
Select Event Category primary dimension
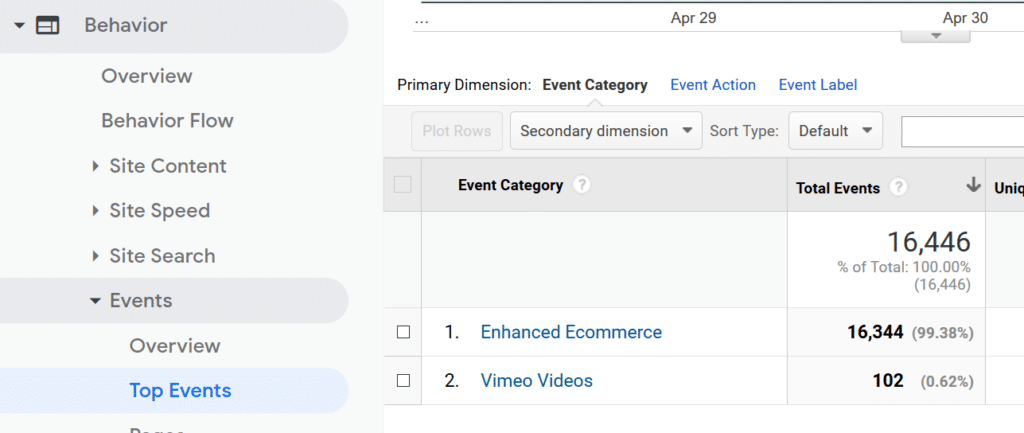(x=595, y=85)
